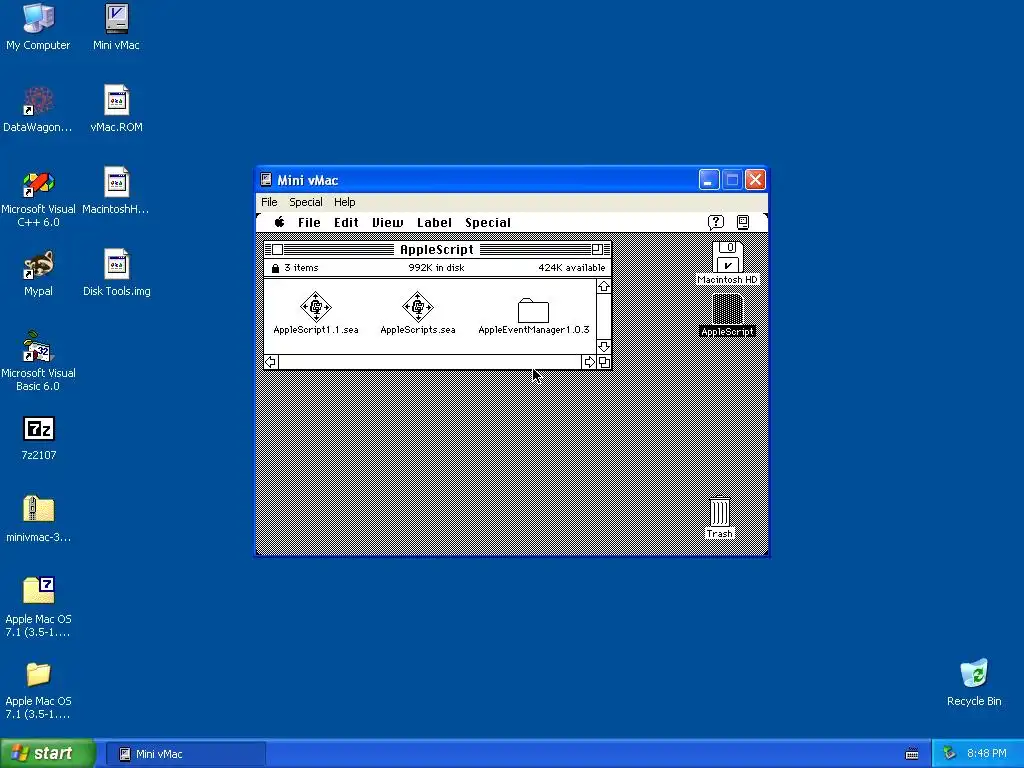
Task: Select the Disk Tools.img file icon
Action: pyautogui.click(x=116, y=264)
